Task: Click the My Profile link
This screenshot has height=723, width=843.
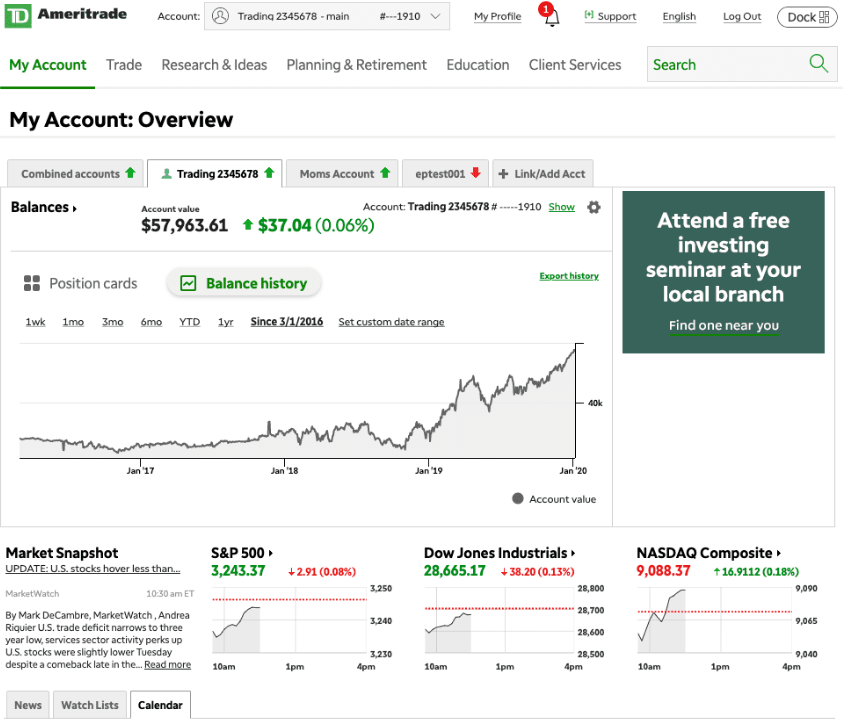Action: click(x=497, y=17)
